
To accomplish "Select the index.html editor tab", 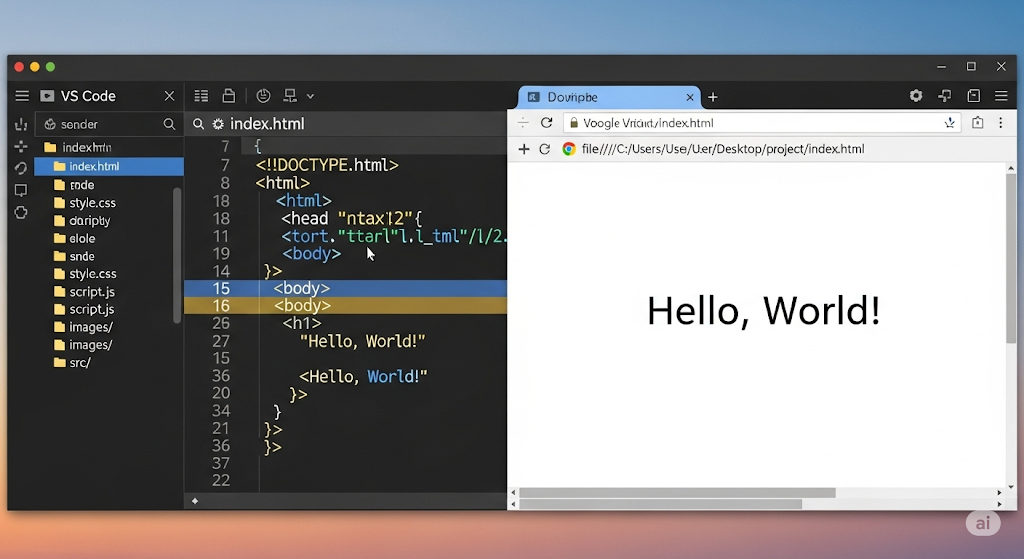I will click(x=267, y=124).
